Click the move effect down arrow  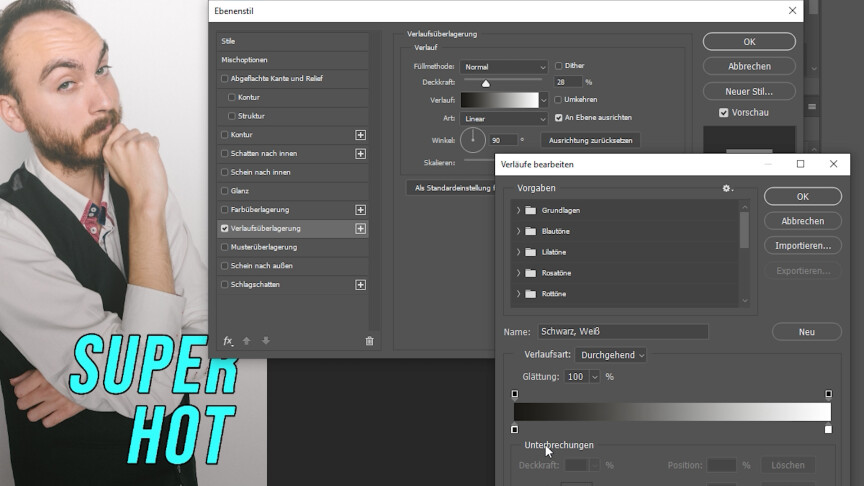point(266,341)
